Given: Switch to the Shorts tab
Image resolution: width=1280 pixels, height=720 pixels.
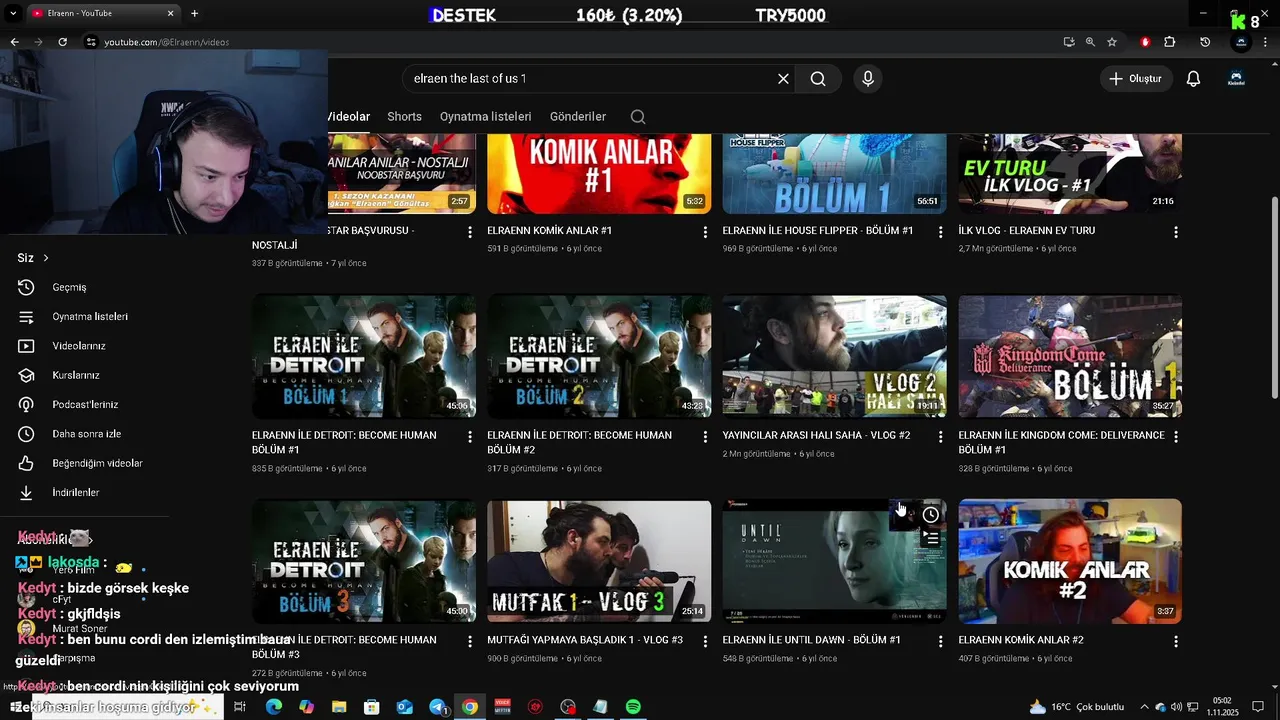Looking at the screenshot, I should pyautogui.click(x=405, y=117).
